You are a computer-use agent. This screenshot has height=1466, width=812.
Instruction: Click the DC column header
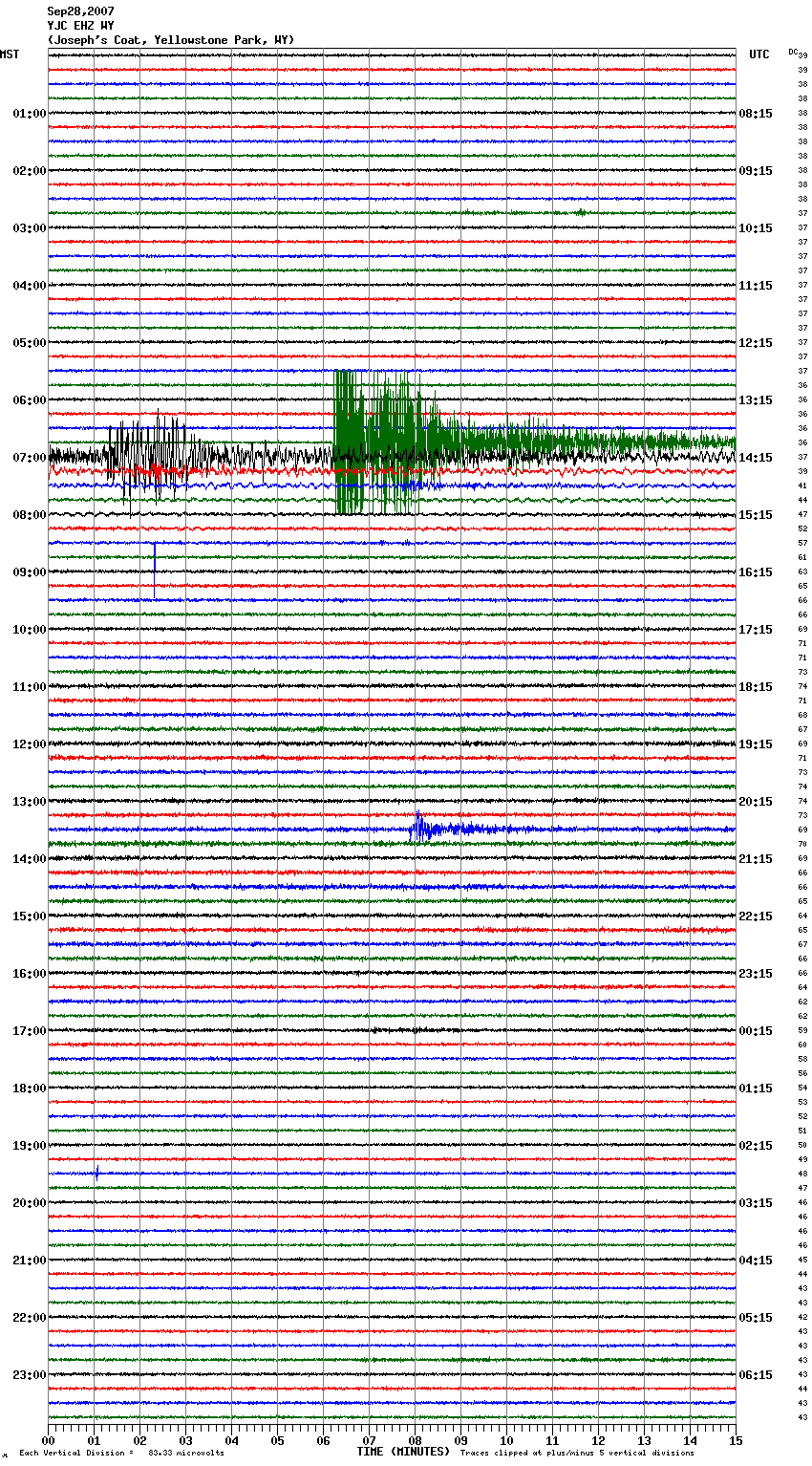point(793,51)
